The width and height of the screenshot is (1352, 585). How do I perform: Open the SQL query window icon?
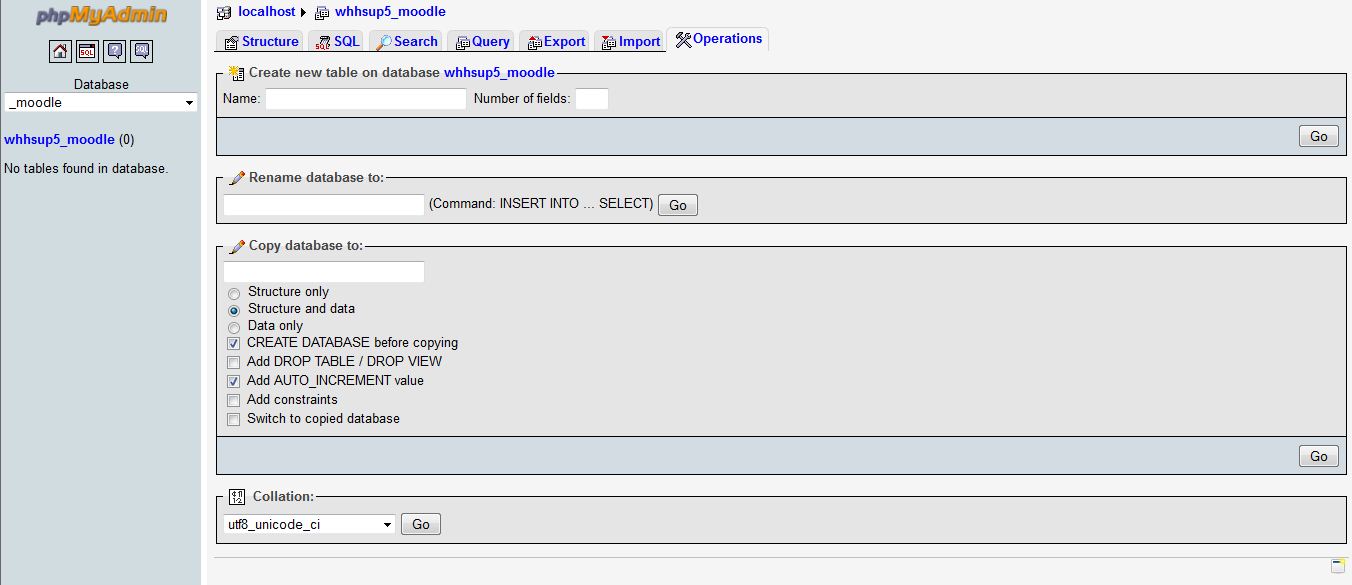(87, 51)
